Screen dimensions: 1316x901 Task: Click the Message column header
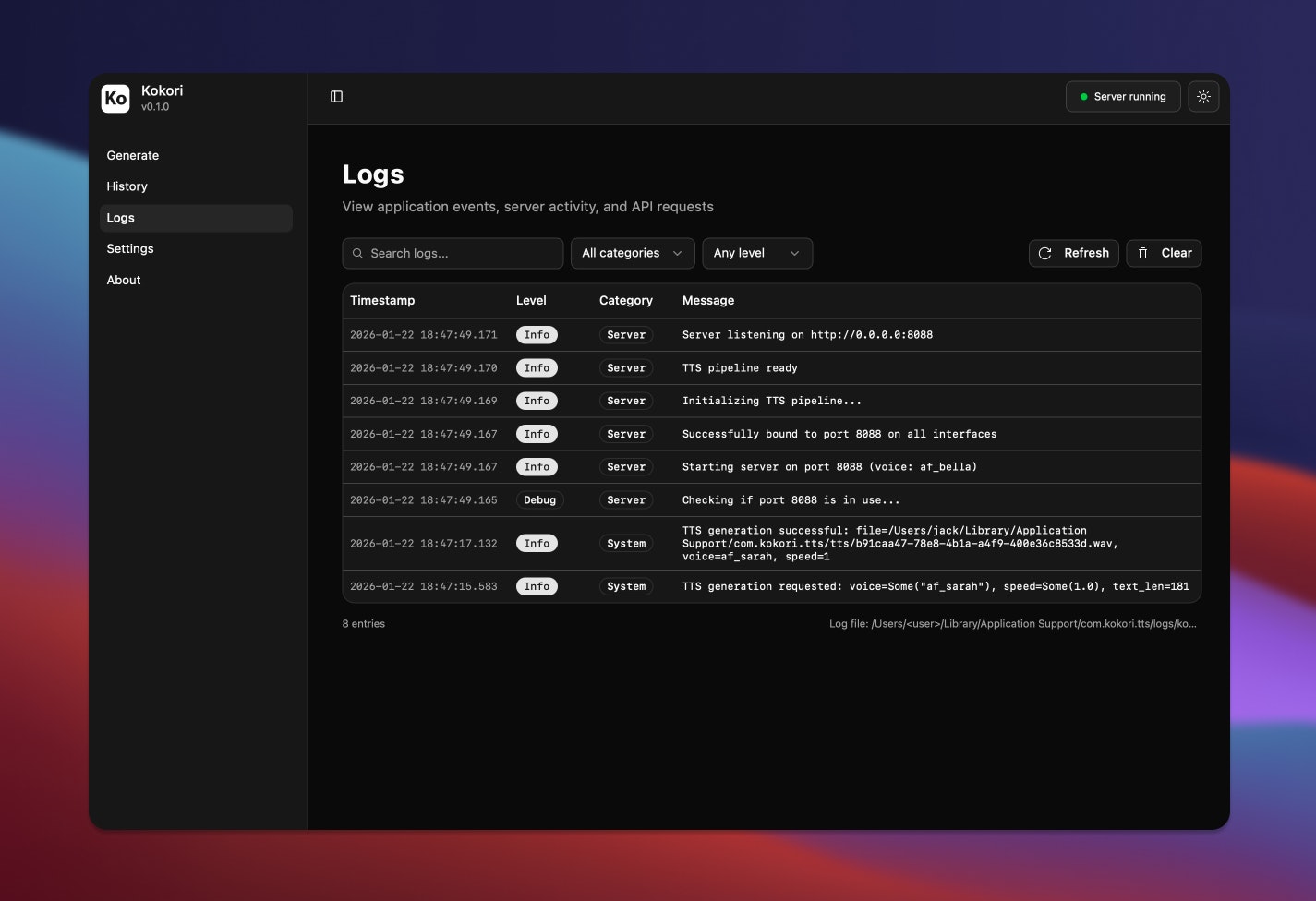[708, 301]
